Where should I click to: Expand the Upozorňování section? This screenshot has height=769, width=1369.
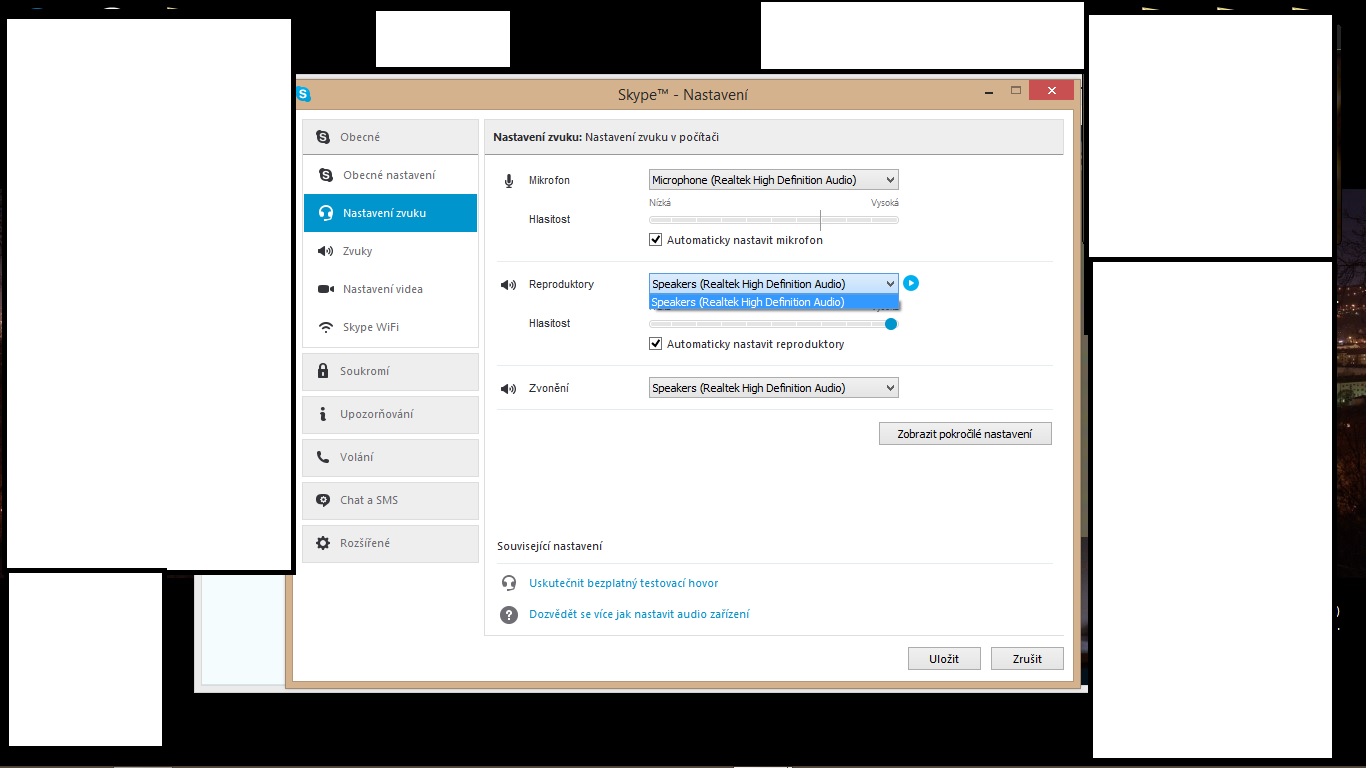click(391, 414)
